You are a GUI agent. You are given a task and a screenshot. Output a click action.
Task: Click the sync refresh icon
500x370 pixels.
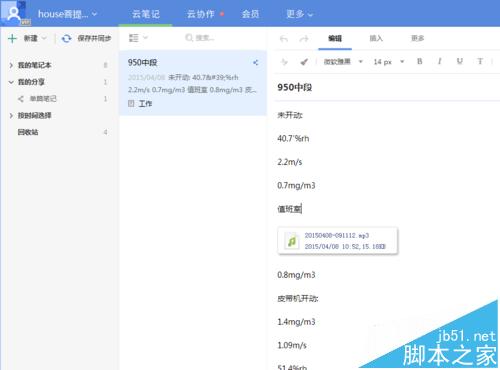coord(66,38)
